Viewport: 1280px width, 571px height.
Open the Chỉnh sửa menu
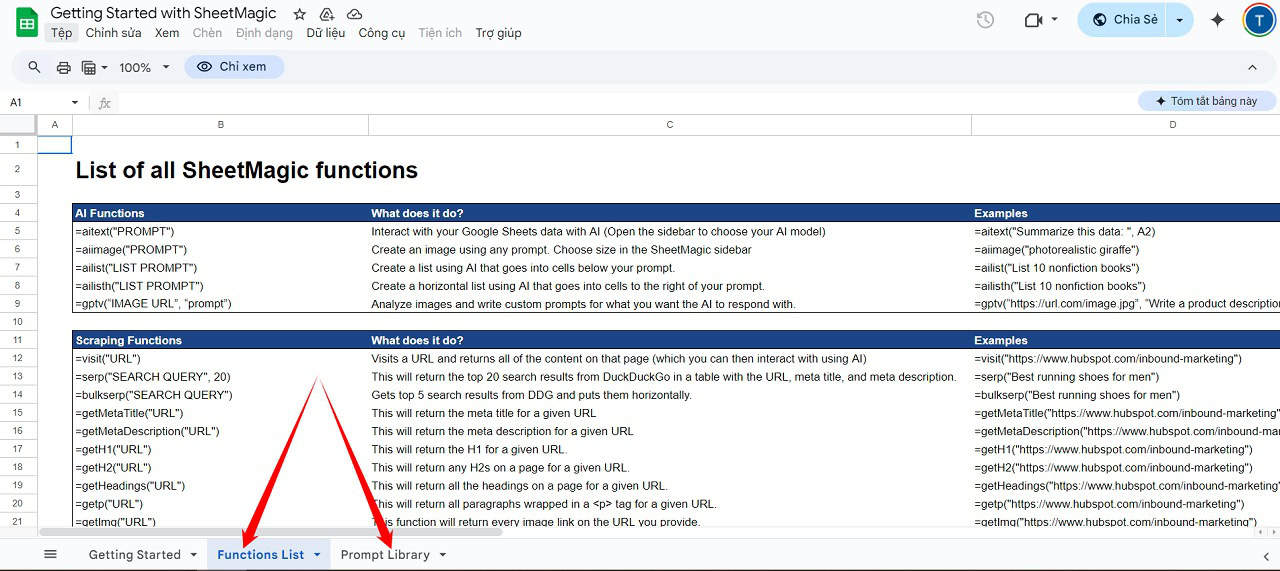pyautogui.click(x=113, y=33)
